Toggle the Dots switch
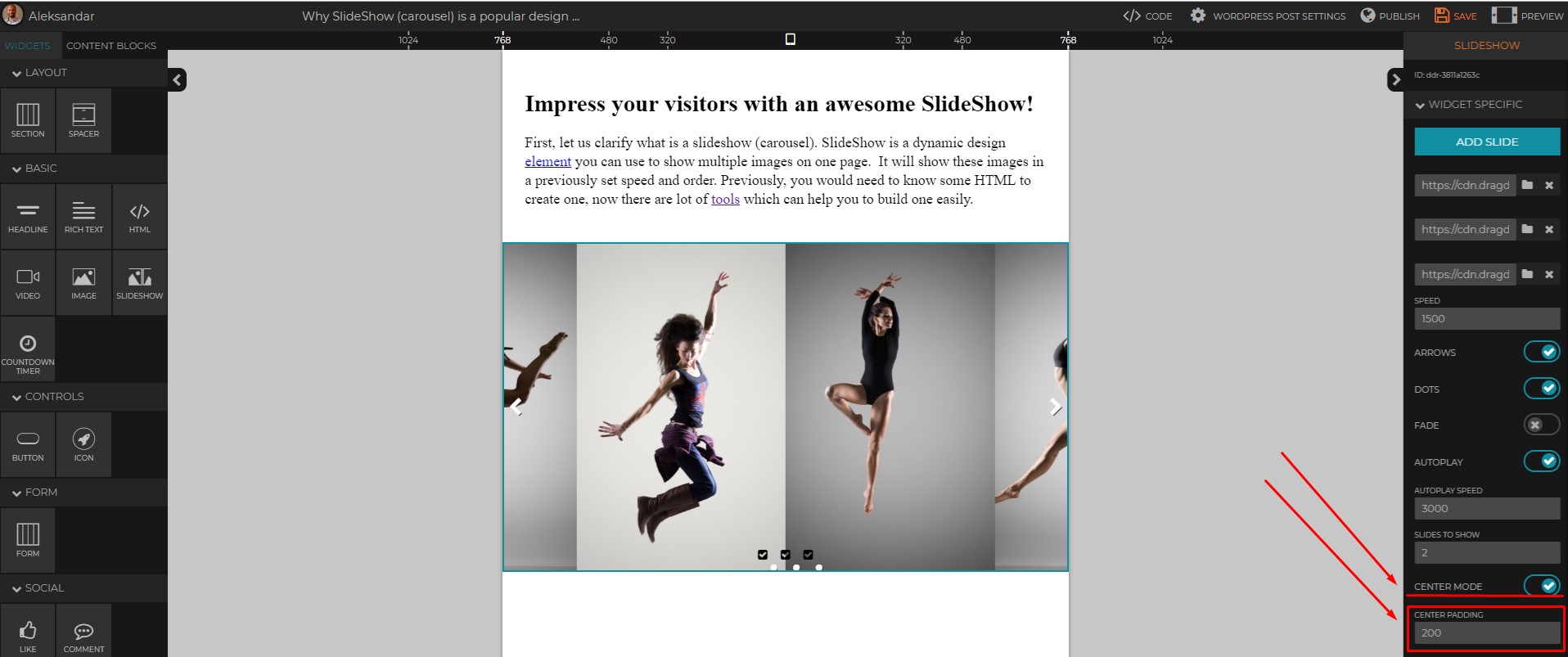The height and width of the screenshot is (657, 1568). [1541, 389]
